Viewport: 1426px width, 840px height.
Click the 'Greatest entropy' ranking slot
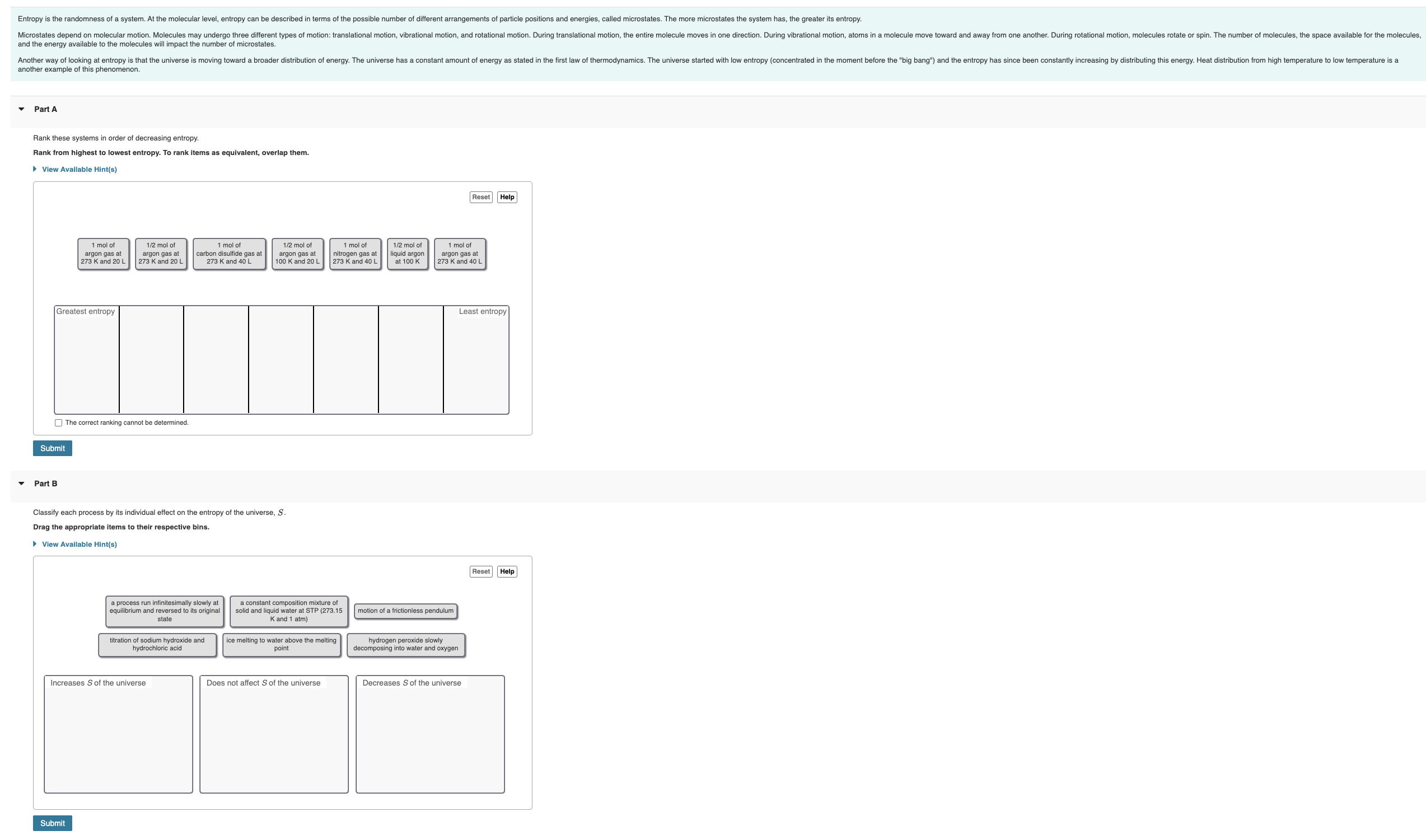pos(87,362)
